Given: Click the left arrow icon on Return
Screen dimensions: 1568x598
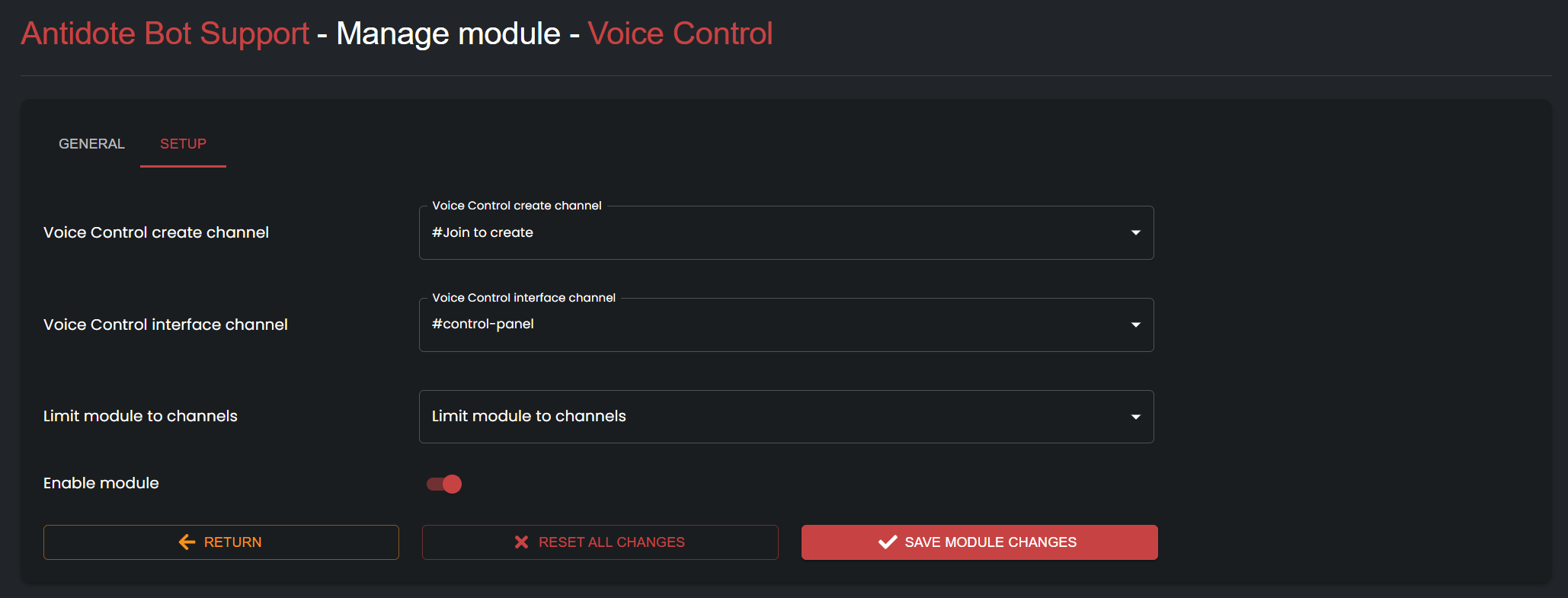Looking at the screenshot, I should click(187, 542).
